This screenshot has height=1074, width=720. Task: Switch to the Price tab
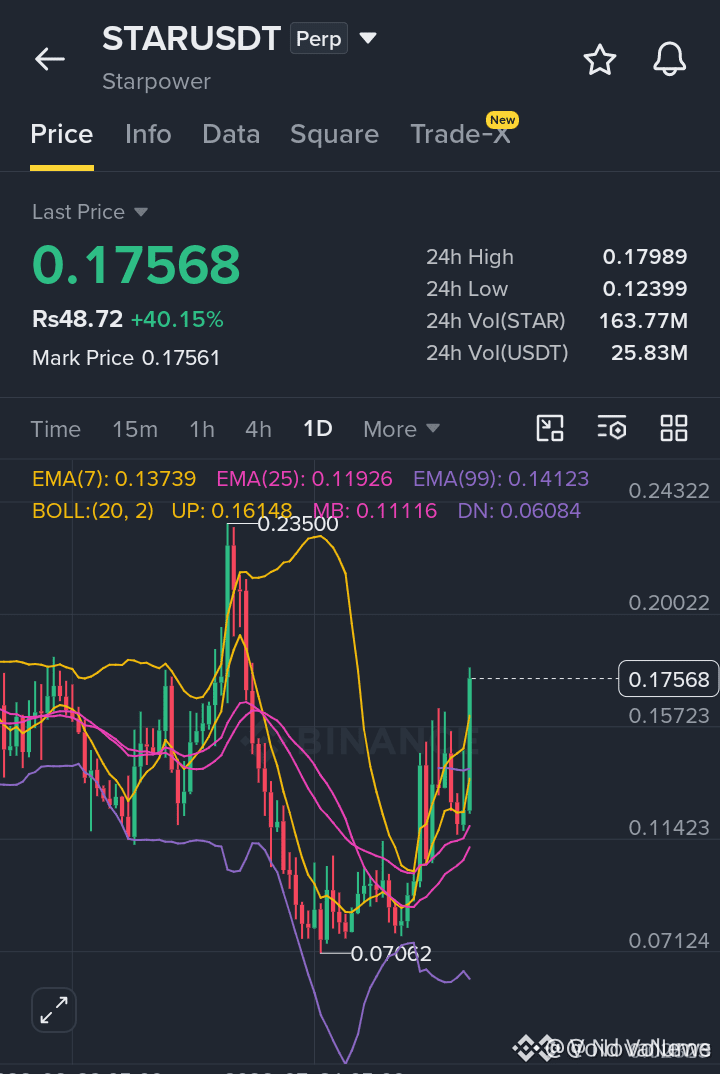point(62,134)
